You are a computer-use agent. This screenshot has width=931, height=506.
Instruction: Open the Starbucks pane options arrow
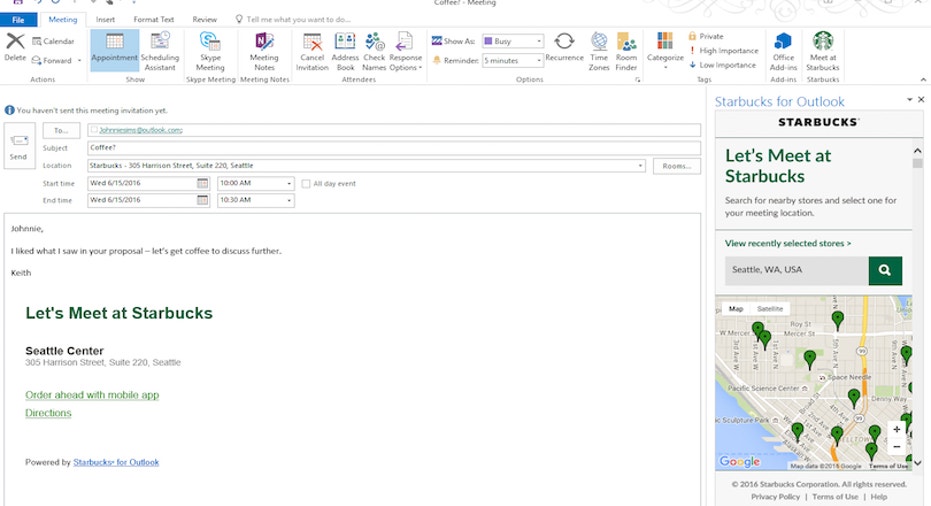(x=910, y=100)
